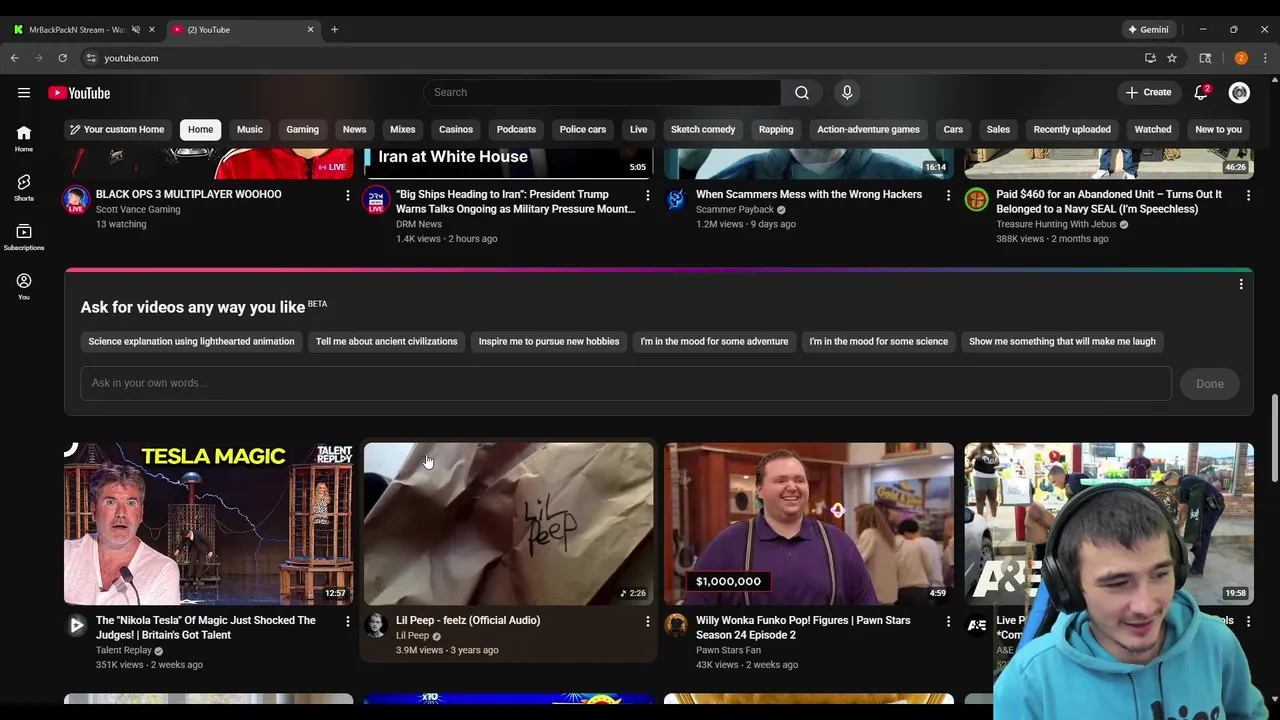Click Talent Replay channel avatar

[76, 625]
